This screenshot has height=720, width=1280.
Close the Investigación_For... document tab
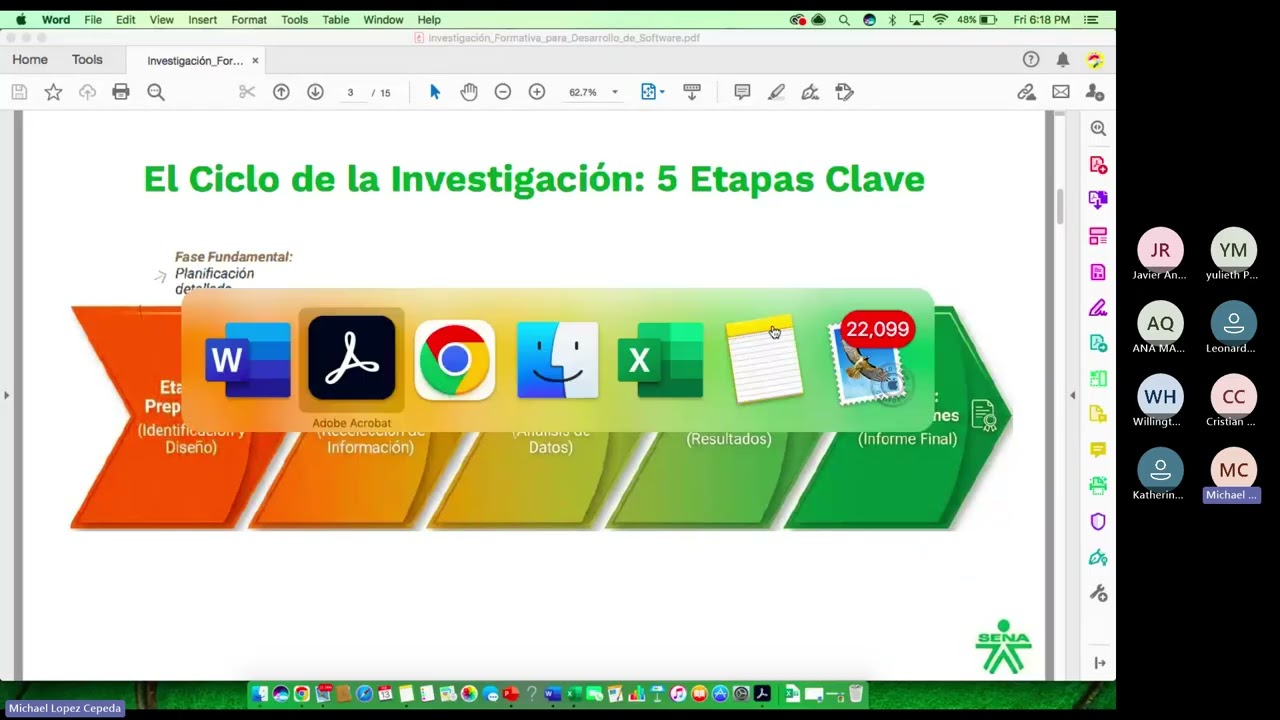255,61
